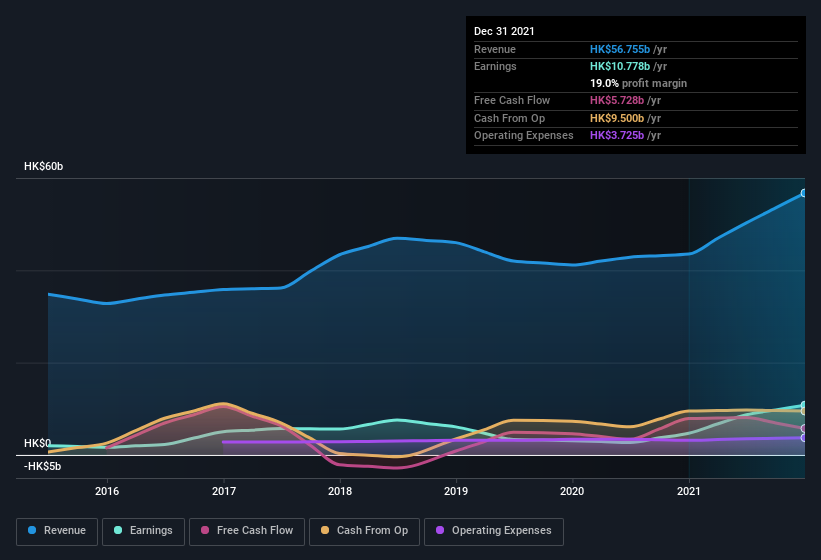Click the 2020 x-axis label

pos(572,491)
